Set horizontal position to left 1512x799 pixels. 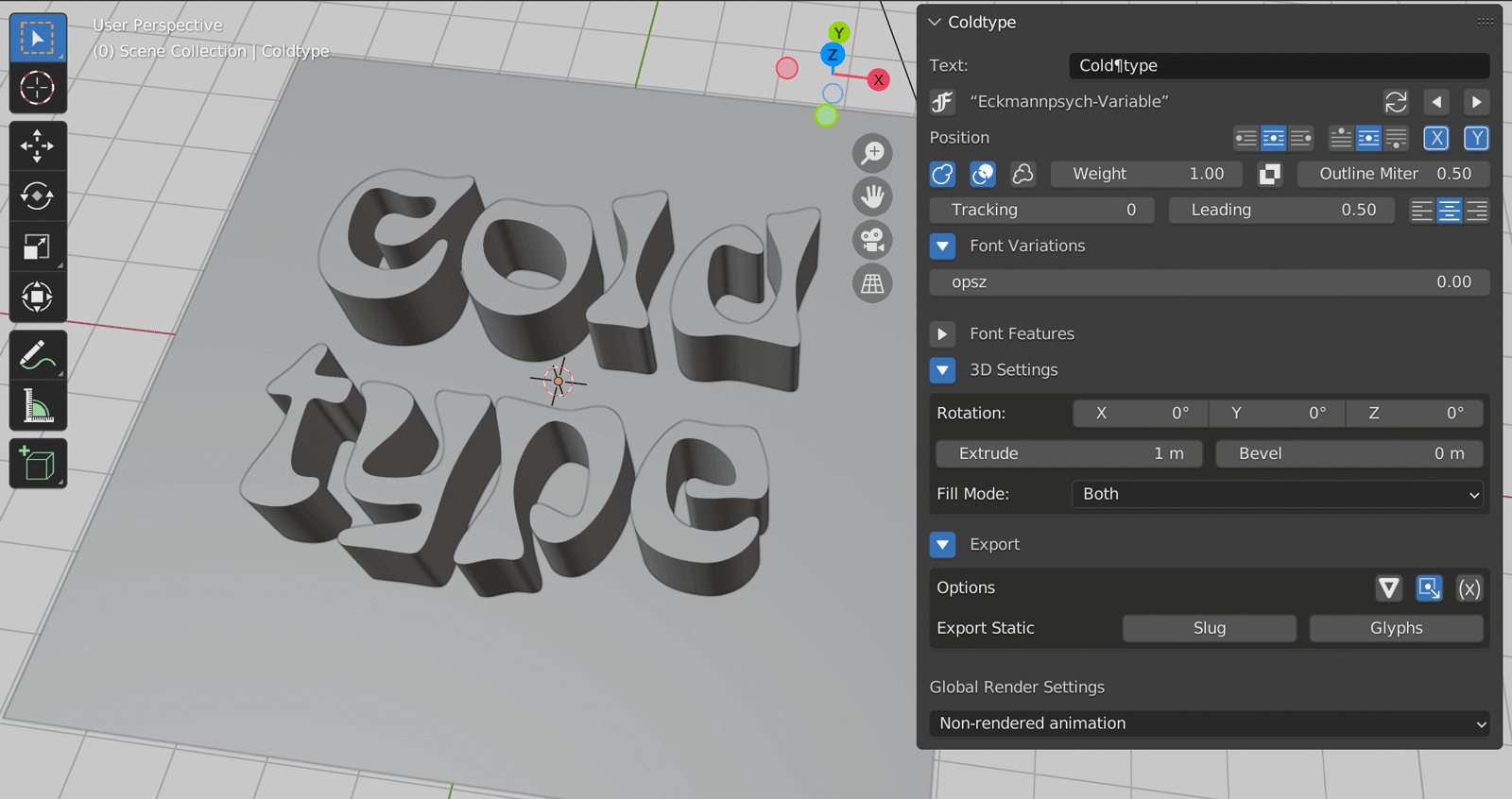pos(1246,138)
